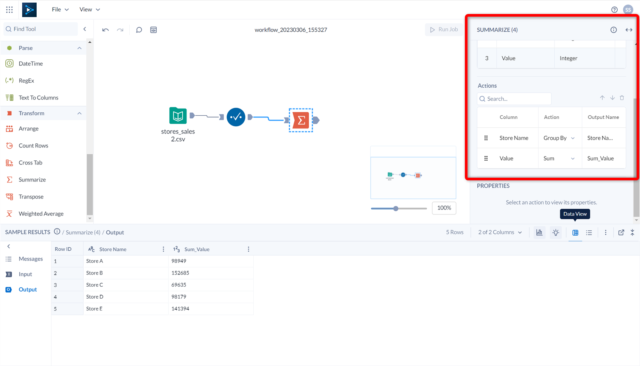
Task: Click the insights lightbulb icon
Action: [556, 233]
